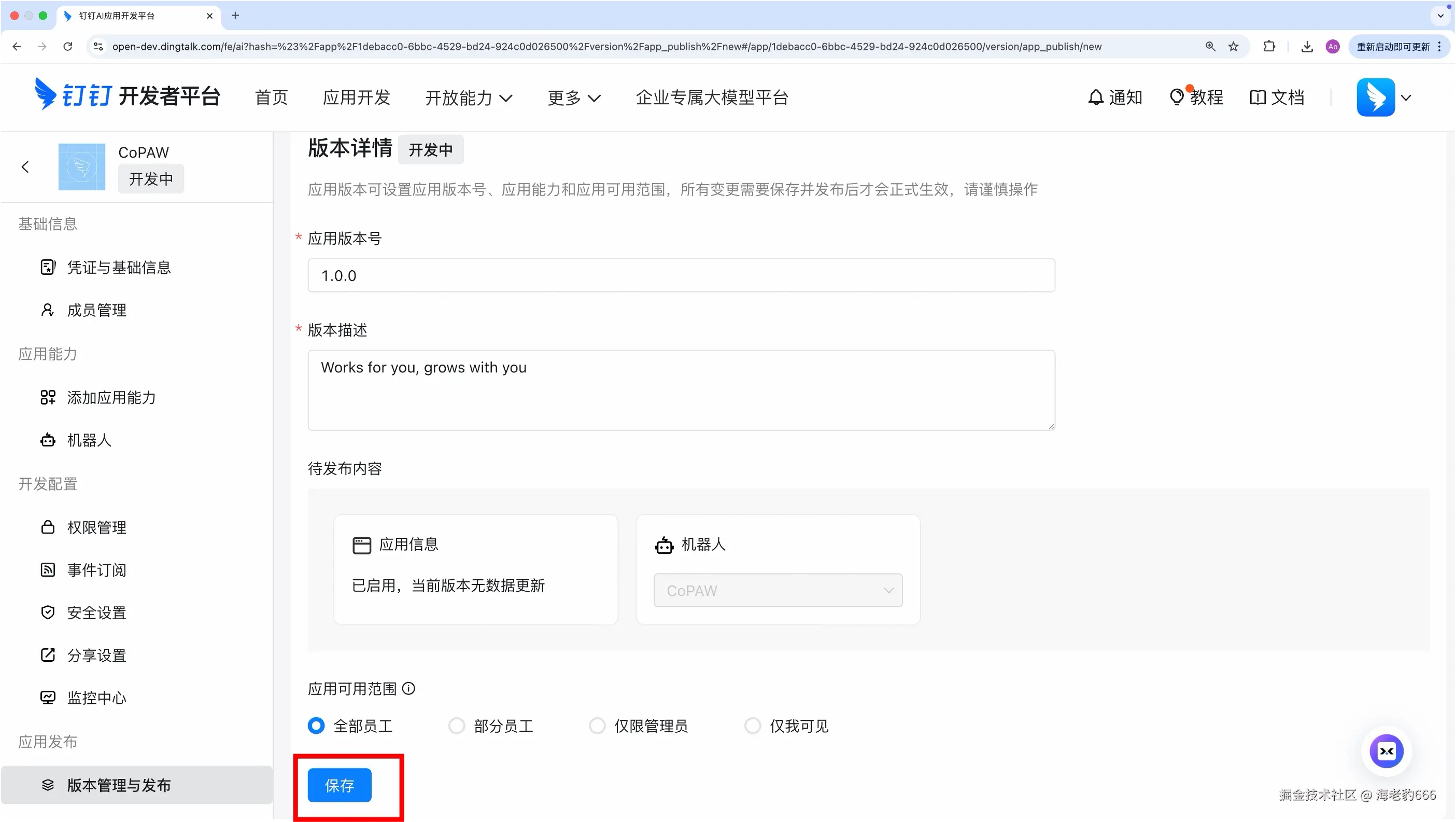
Task: Expand the 开放能力 menu
Action: (469, 97)
